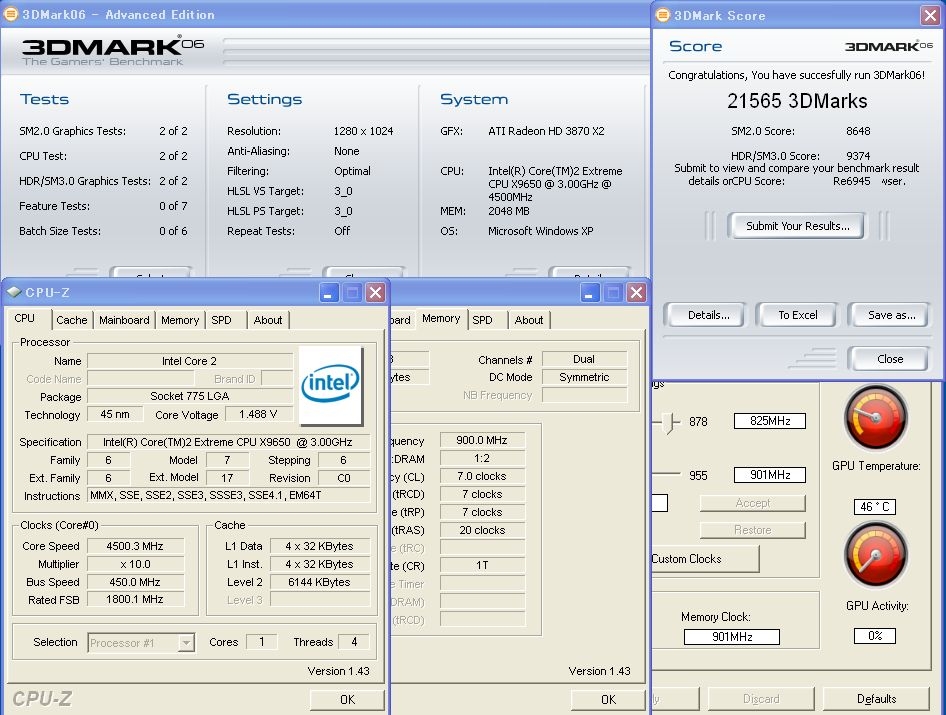
Task: Export results with To Excel button
Action: (797, 315)
